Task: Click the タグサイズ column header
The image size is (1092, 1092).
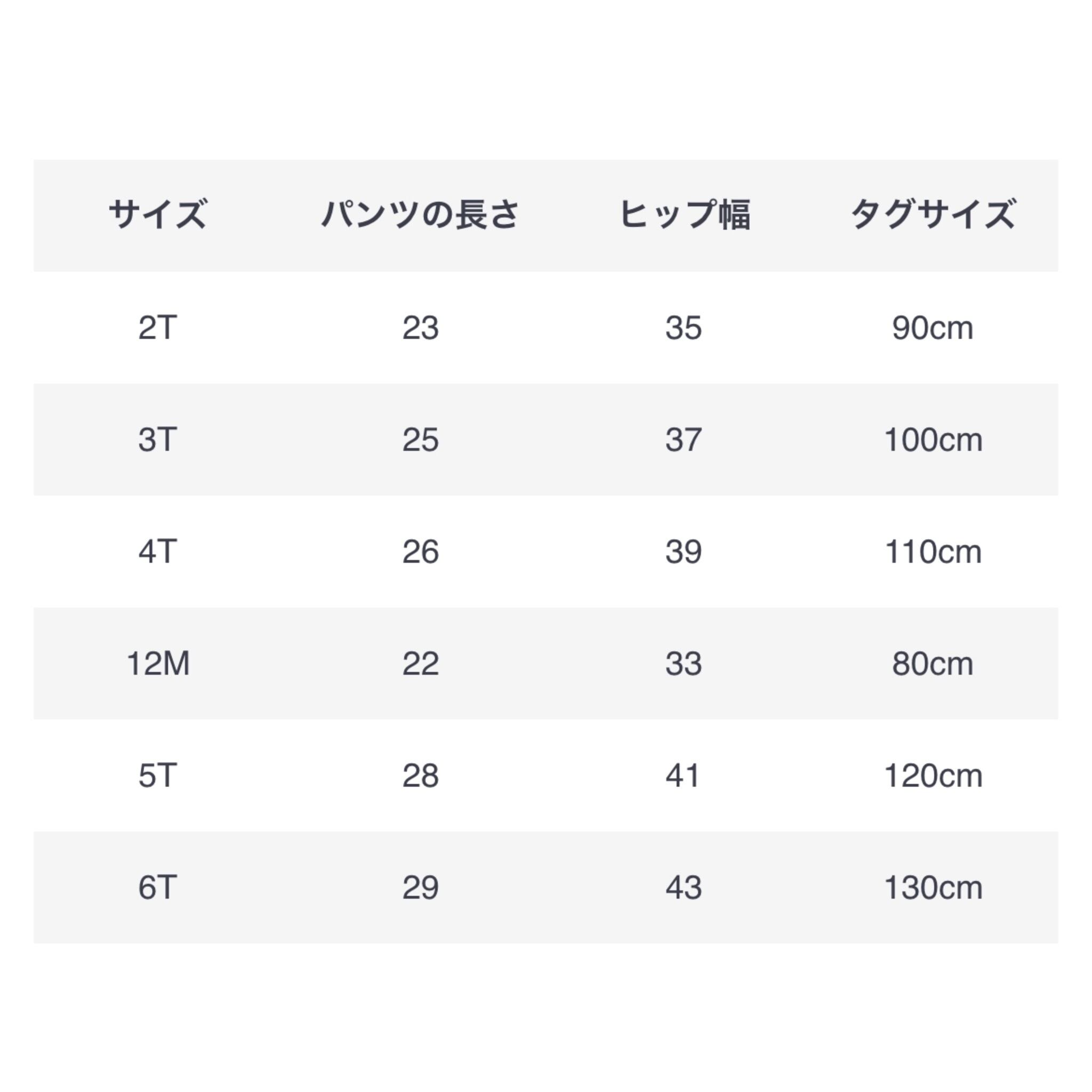Action: (933, 215)
